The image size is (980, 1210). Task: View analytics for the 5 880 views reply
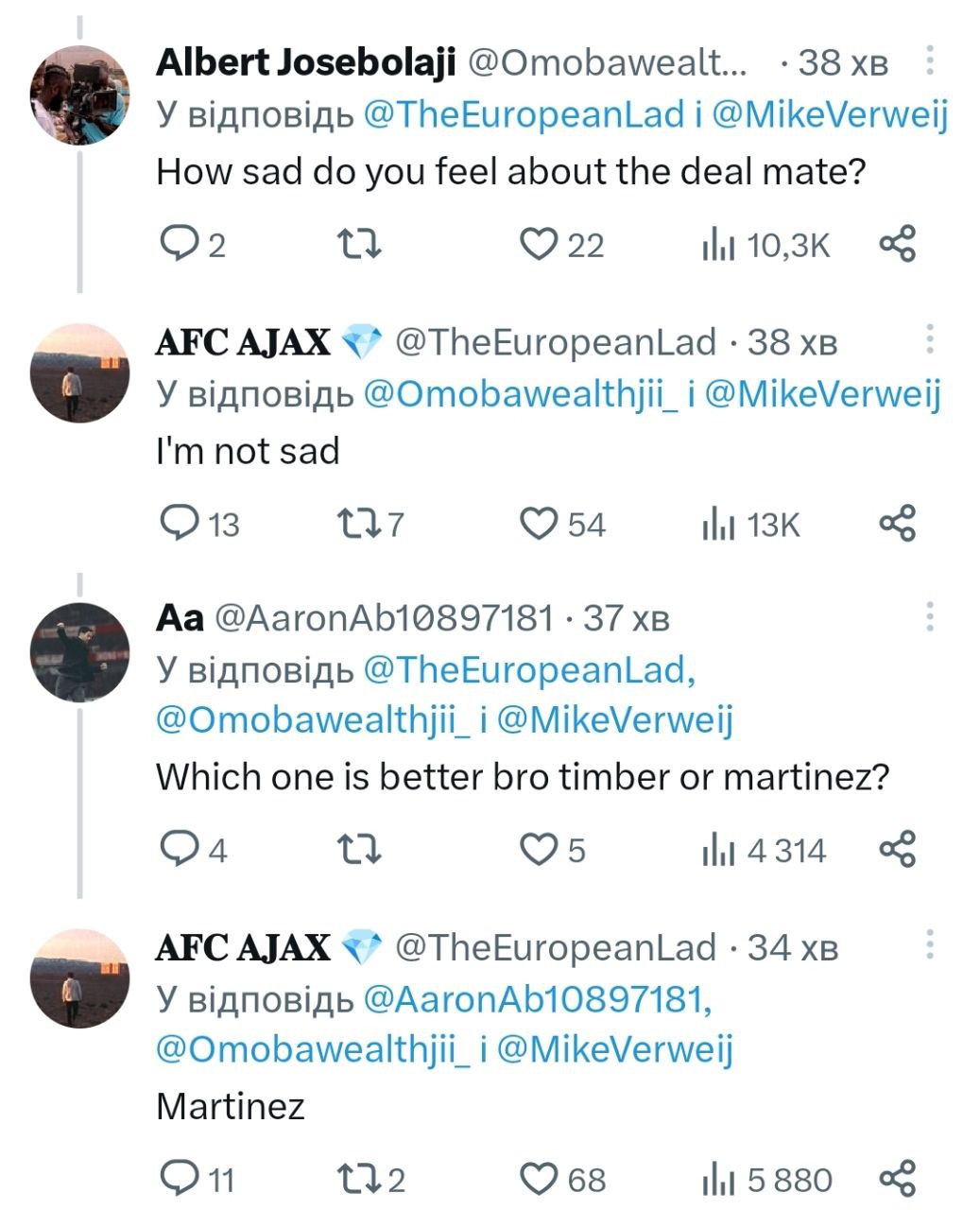point(718,1180)
